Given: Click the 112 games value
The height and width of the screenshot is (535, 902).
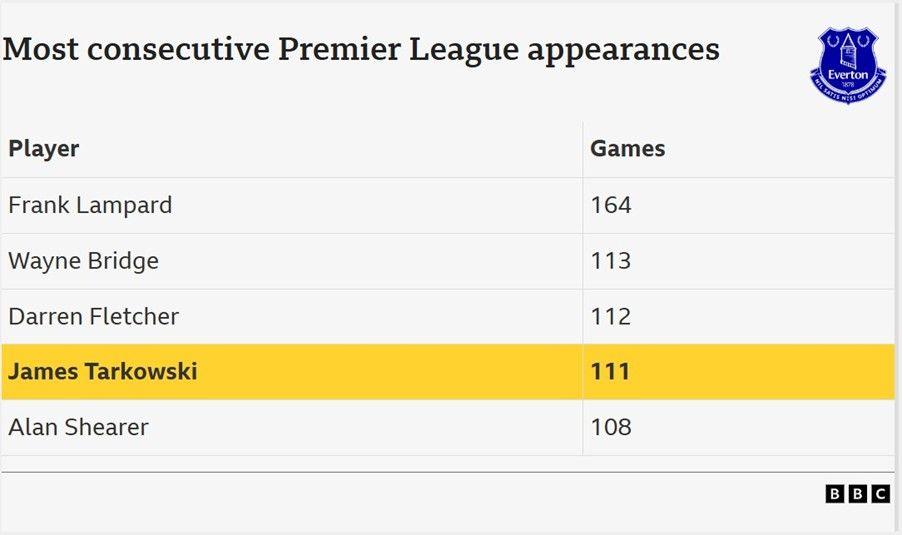Looking at the screenshot, I should click(x=611, y=316).
